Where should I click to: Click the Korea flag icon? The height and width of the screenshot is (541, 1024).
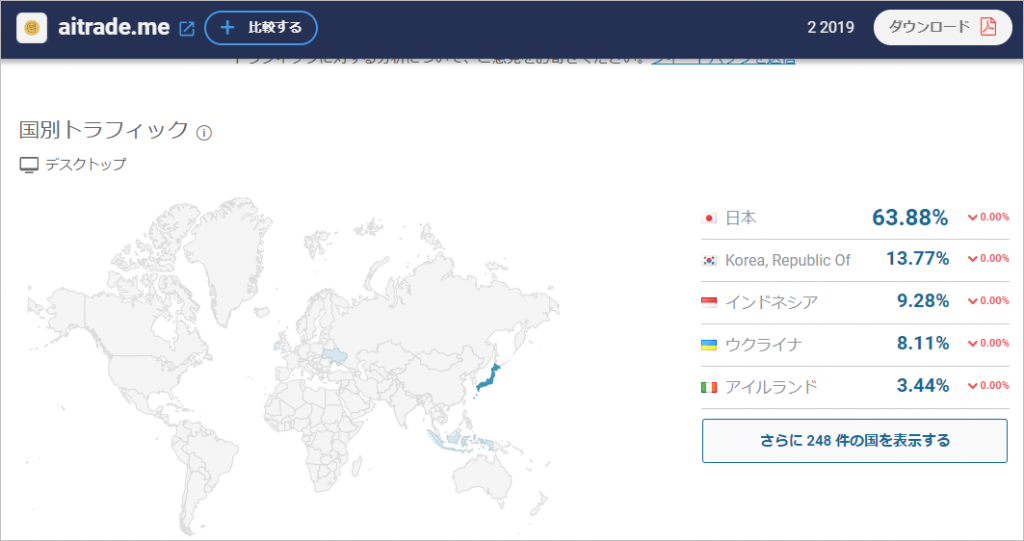pos(709,261)
